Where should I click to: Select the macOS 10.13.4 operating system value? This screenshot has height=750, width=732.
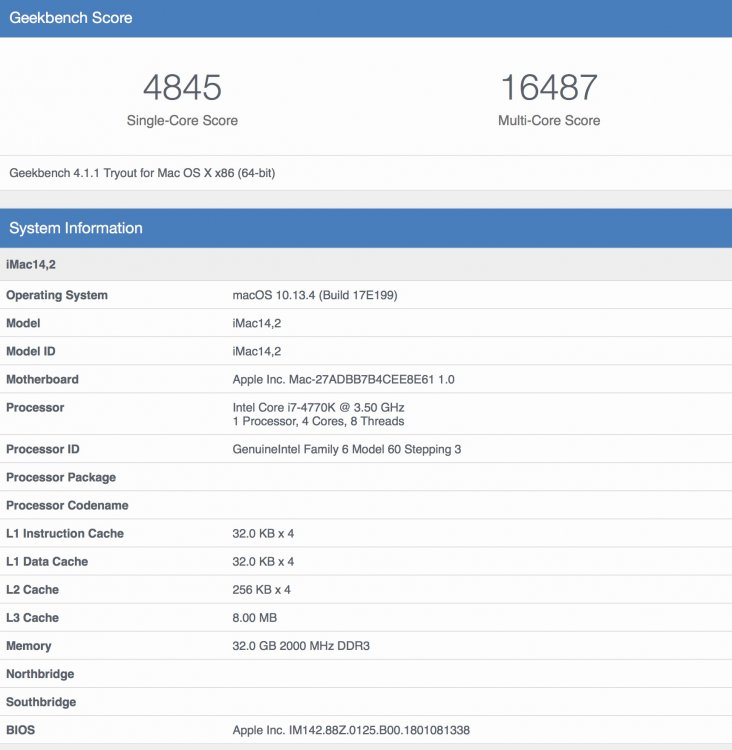(x=315, y=295)
